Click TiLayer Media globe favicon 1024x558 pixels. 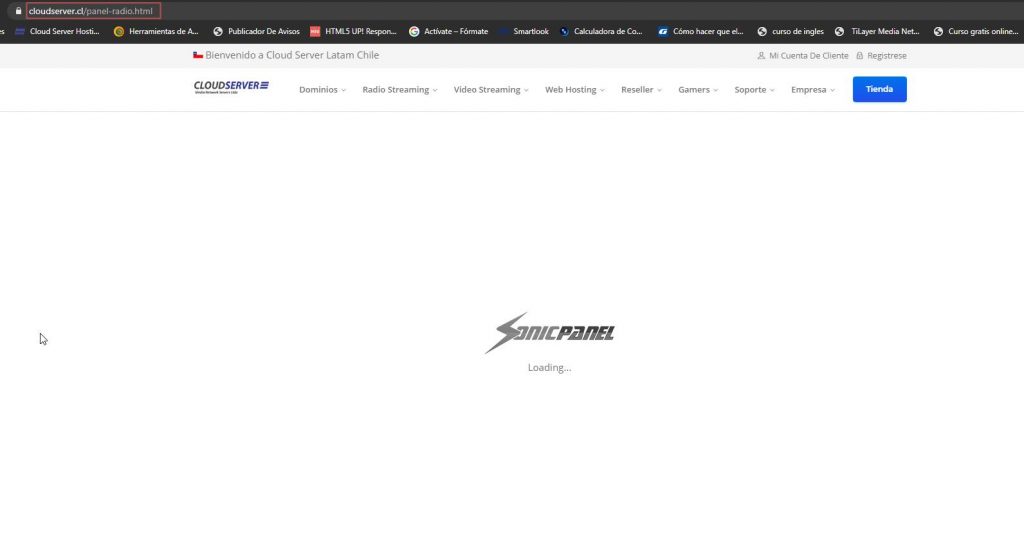[x=840, y=31]
